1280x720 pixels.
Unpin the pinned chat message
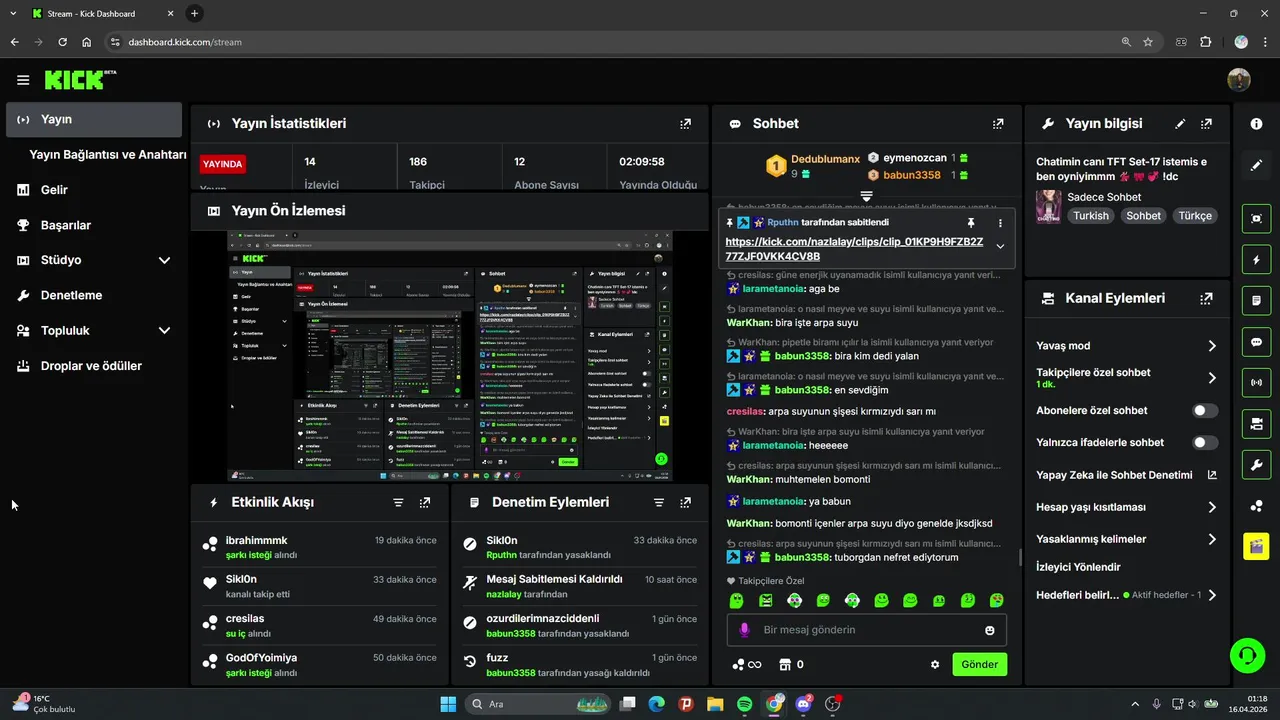coord(970,223)
